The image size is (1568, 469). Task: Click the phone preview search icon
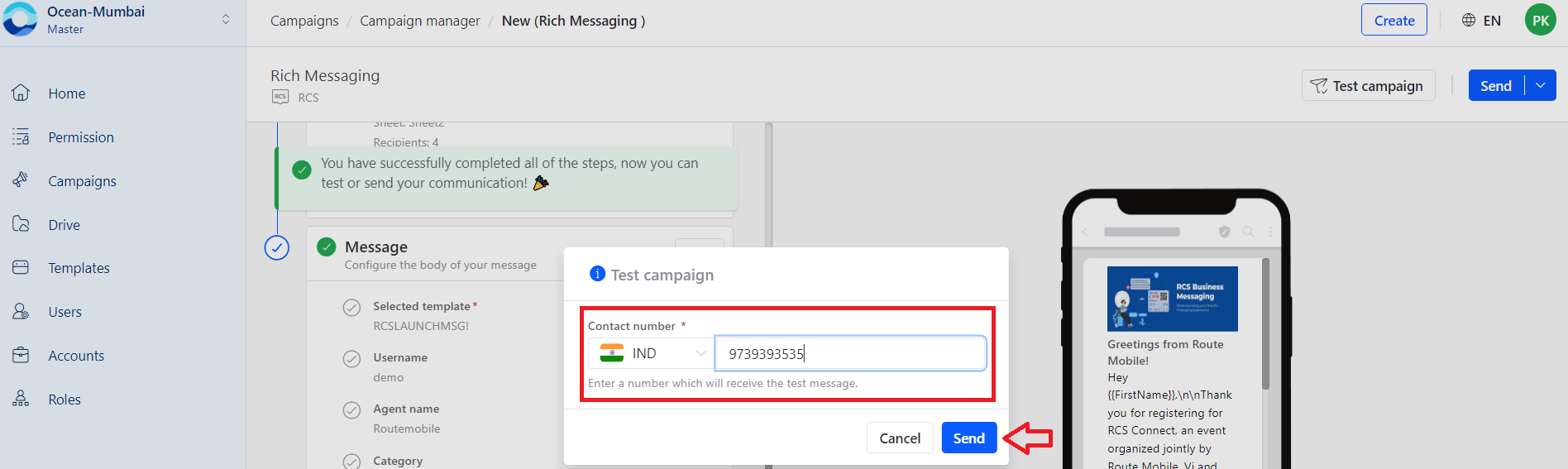(1248, 232)
